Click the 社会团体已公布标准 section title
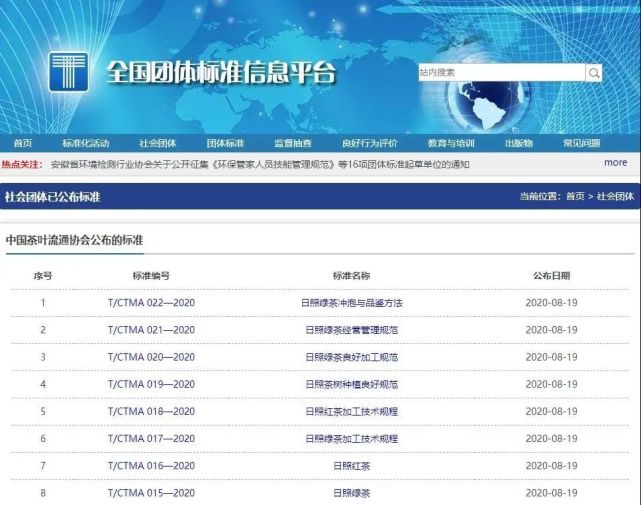Screen dimensions: 641x505 tap(52, 197)
